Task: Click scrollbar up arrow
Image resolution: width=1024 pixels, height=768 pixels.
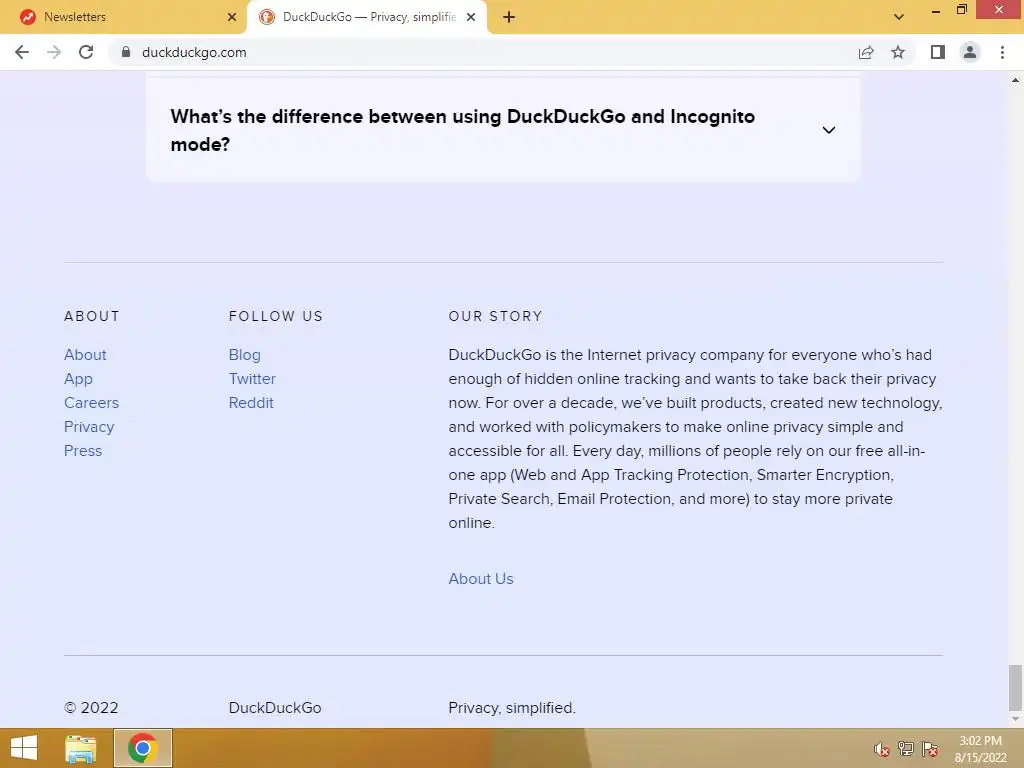Action: (1015, 80)
